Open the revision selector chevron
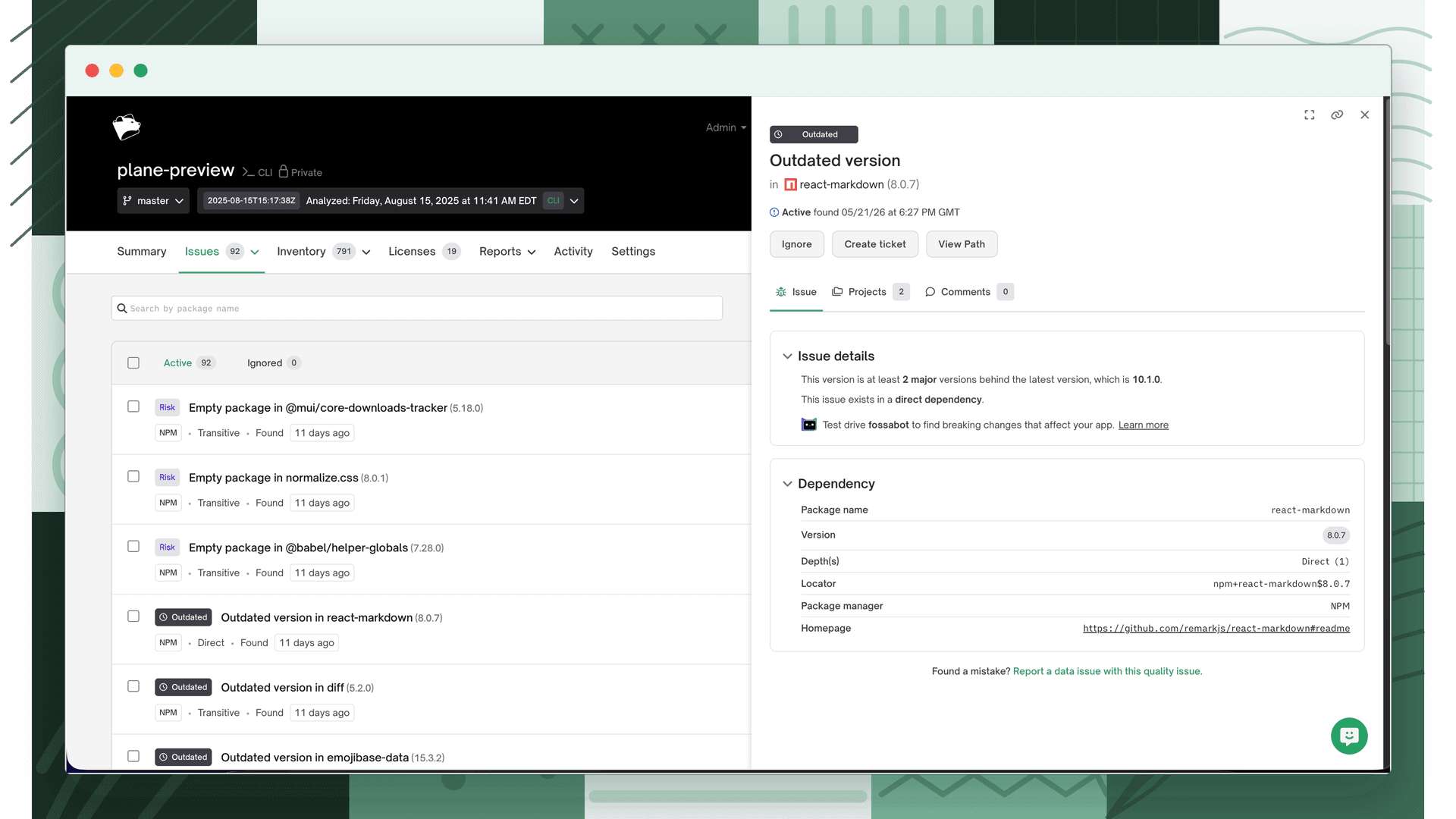Screen dimensions: 1456x819 click(x=574, y=201)
